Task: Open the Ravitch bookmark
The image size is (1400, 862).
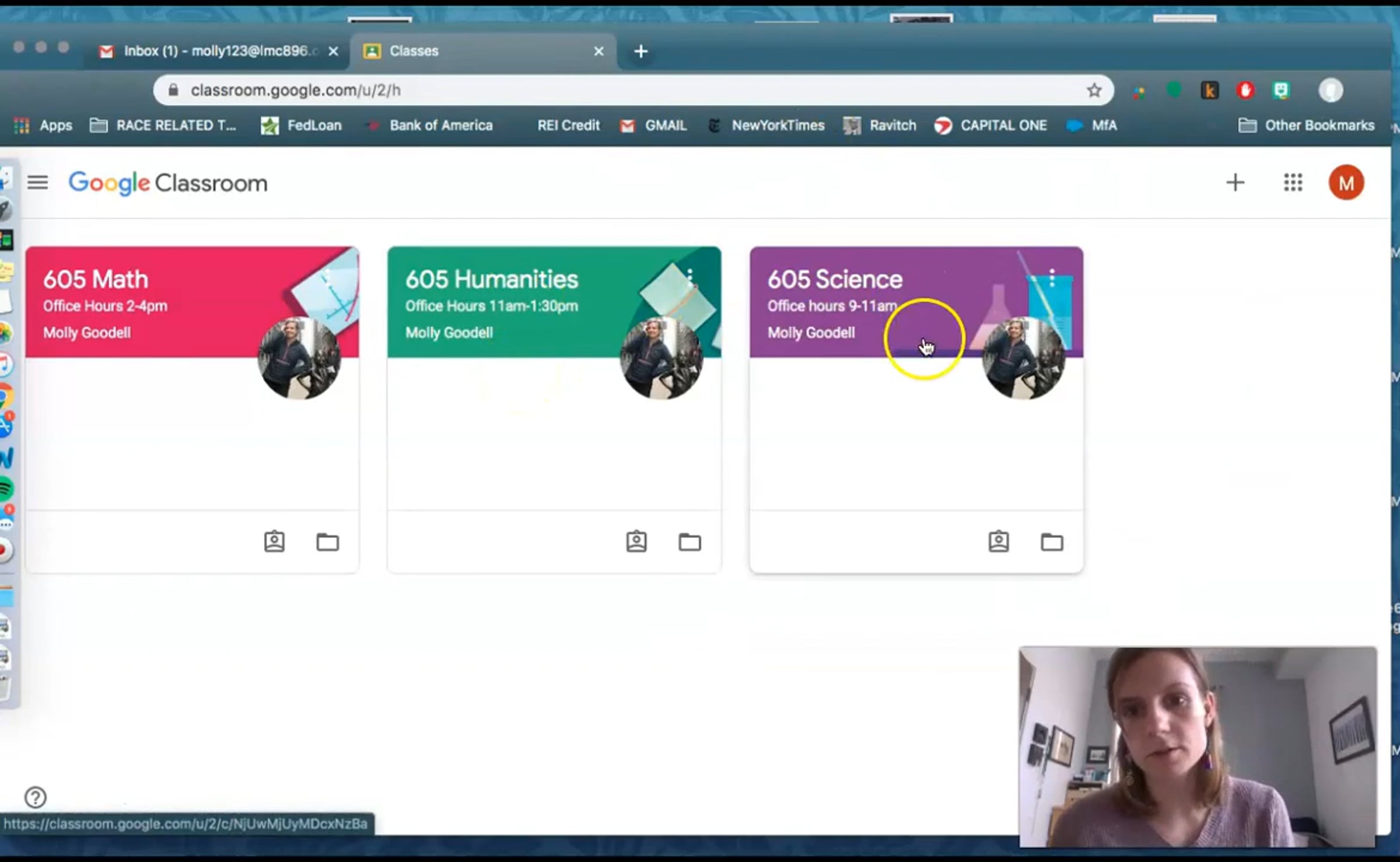Action: point(880,125)
